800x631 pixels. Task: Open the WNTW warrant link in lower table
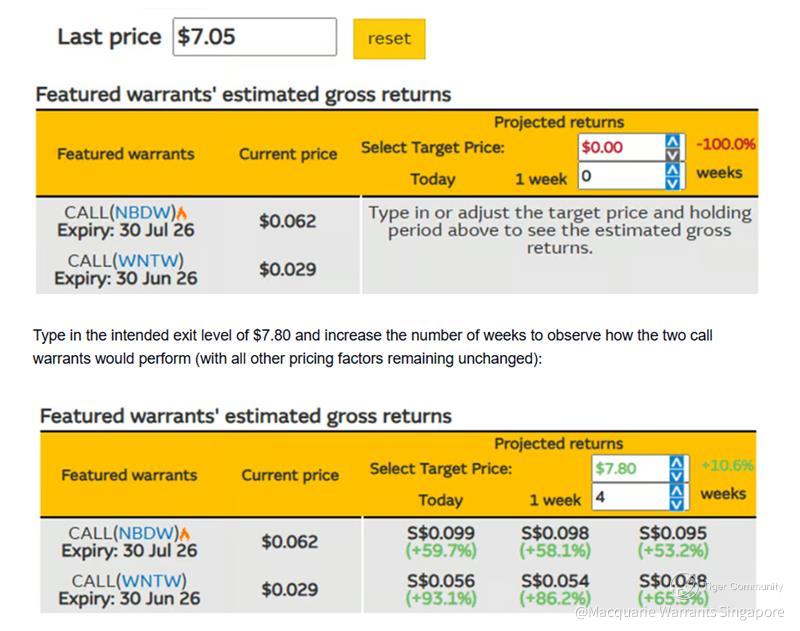click(152, 581)
